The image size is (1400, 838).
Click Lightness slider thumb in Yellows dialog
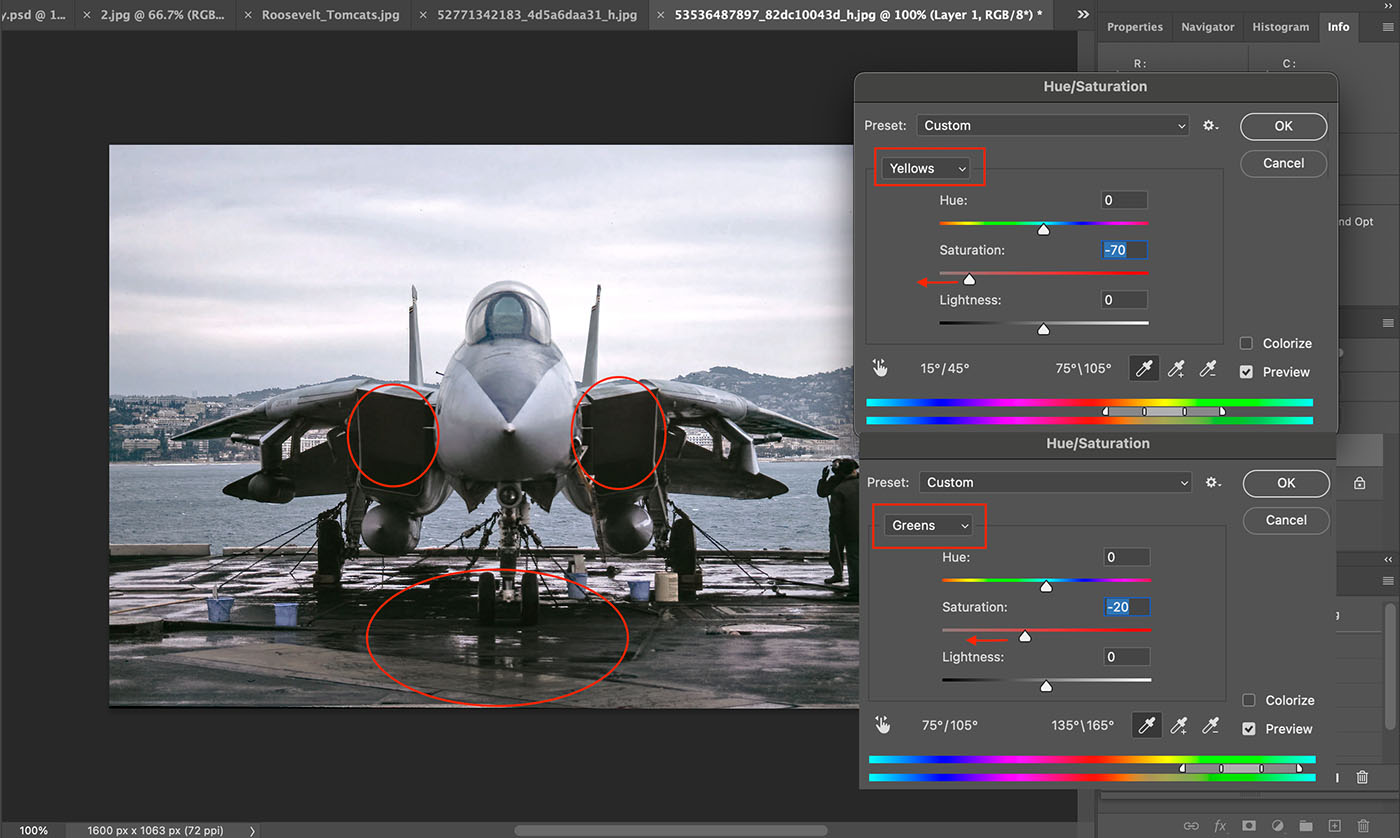pos(1043,329)
